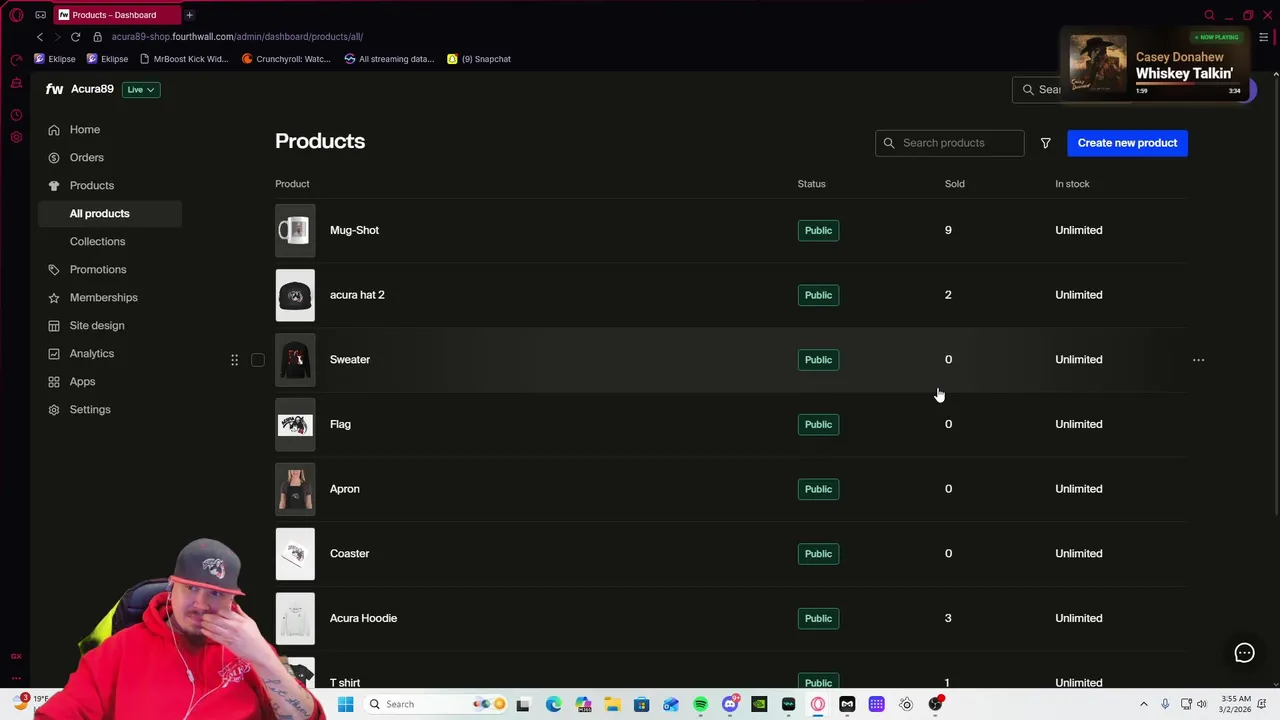Focus the Search products field

coord(949,143)
